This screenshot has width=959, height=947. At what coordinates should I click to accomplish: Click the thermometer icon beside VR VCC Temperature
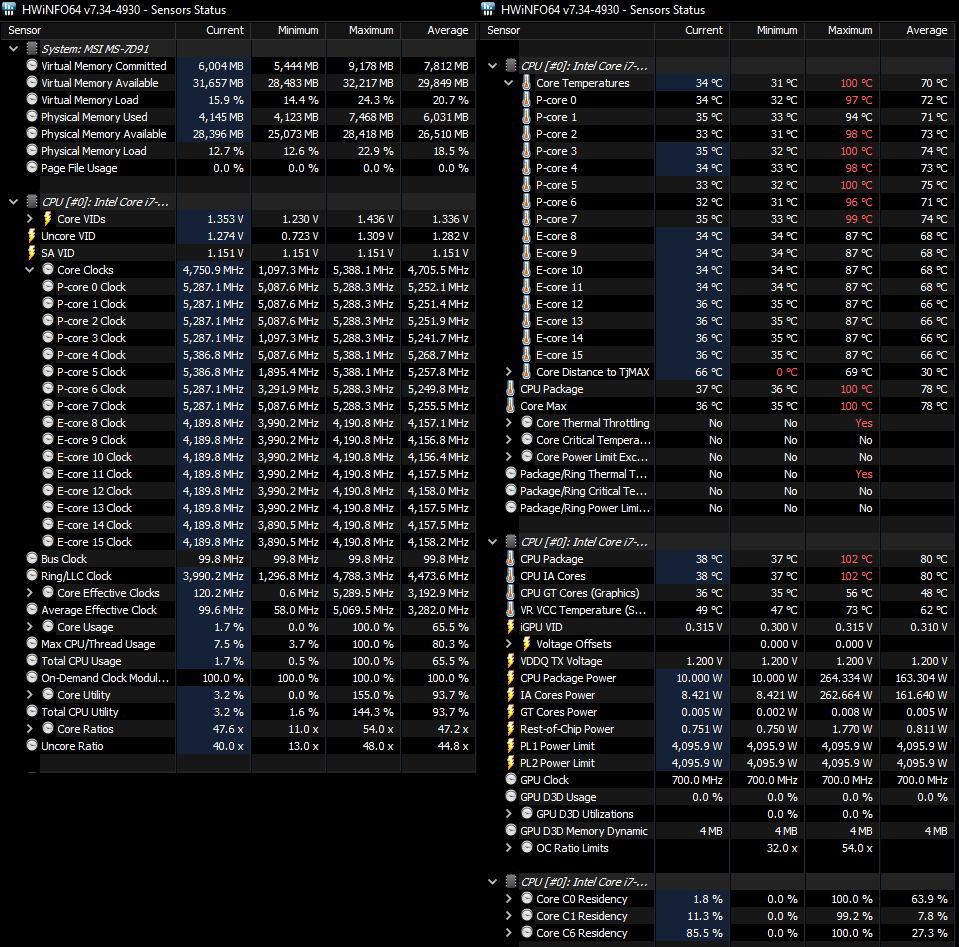coord(511,609)
